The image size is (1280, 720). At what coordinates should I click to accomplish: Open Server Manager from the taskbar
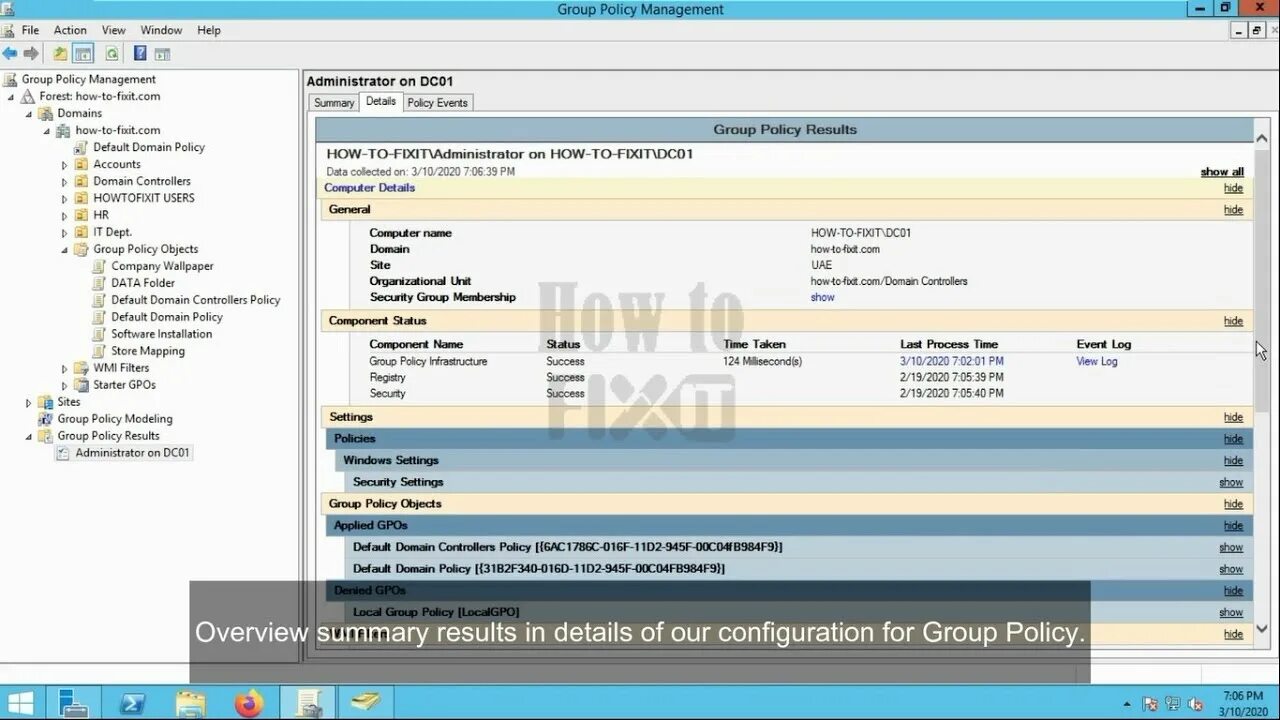point(73,702)
